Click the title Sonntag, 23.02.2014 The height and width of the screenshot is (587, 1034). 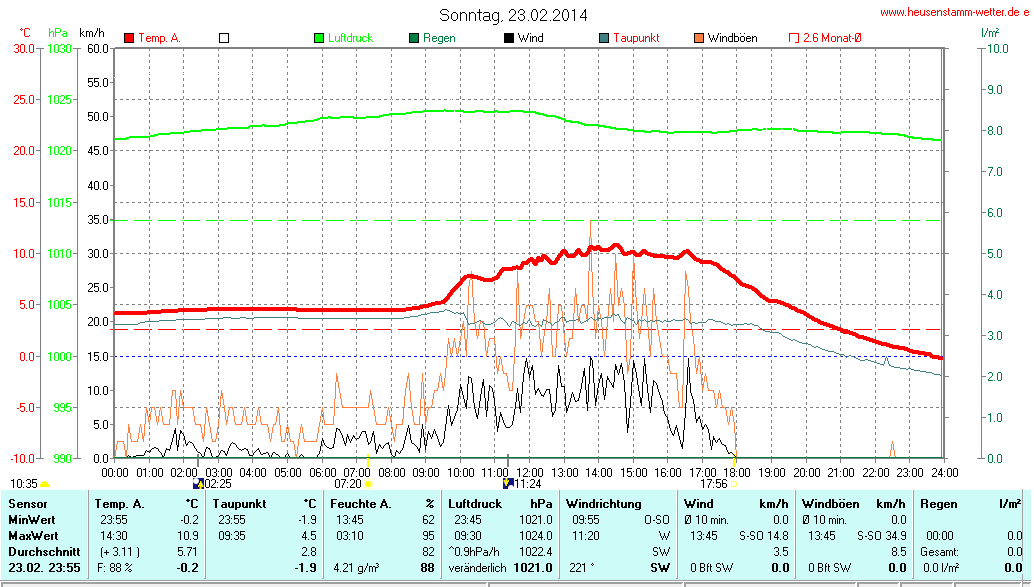513,15
